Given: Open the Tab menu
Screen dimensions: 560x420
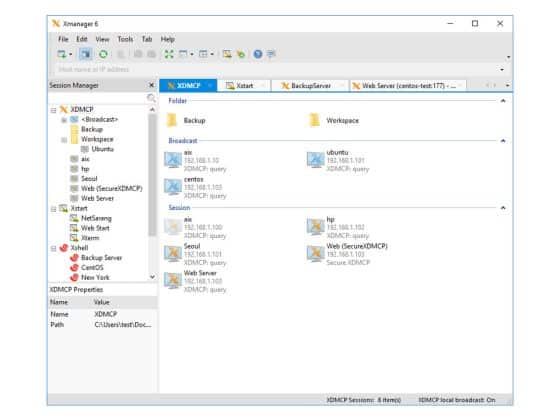Looking at the screenshot, I should [x=147, y=39].
